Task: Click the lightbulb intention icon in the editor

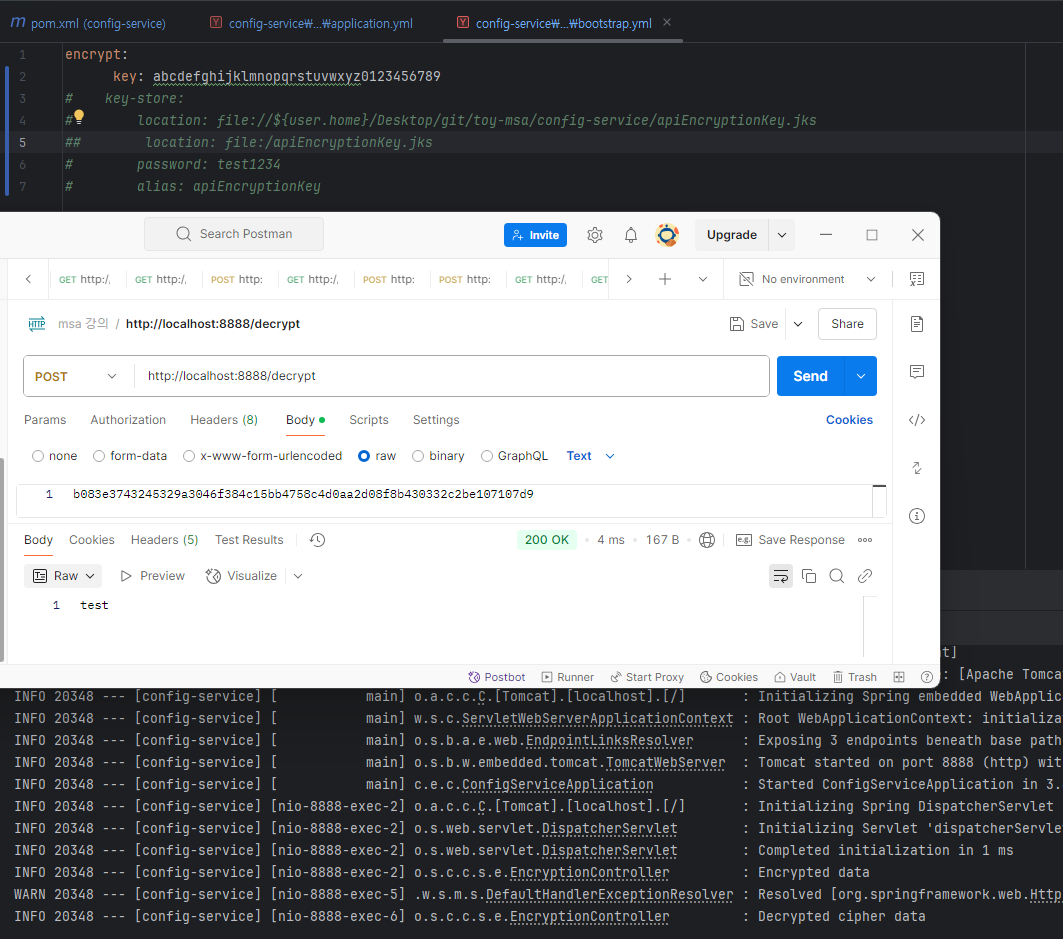Action: pyautogui.click(x=79, y=117)
